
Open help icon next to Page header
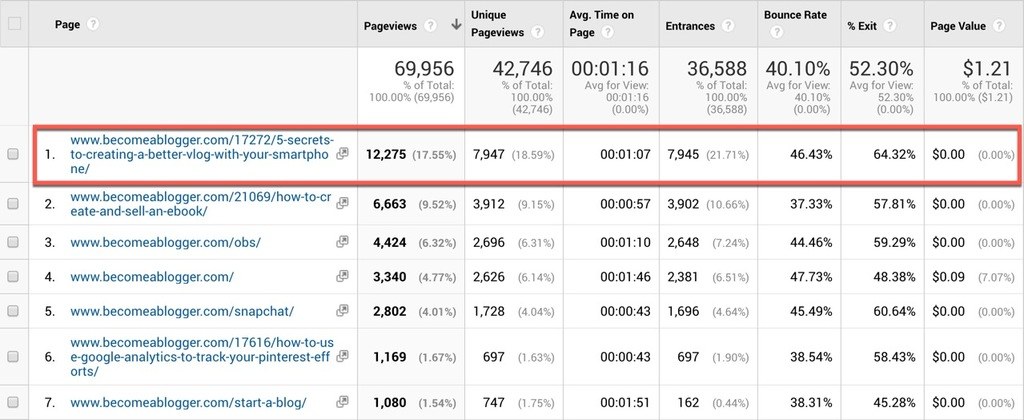click(93, 24)
